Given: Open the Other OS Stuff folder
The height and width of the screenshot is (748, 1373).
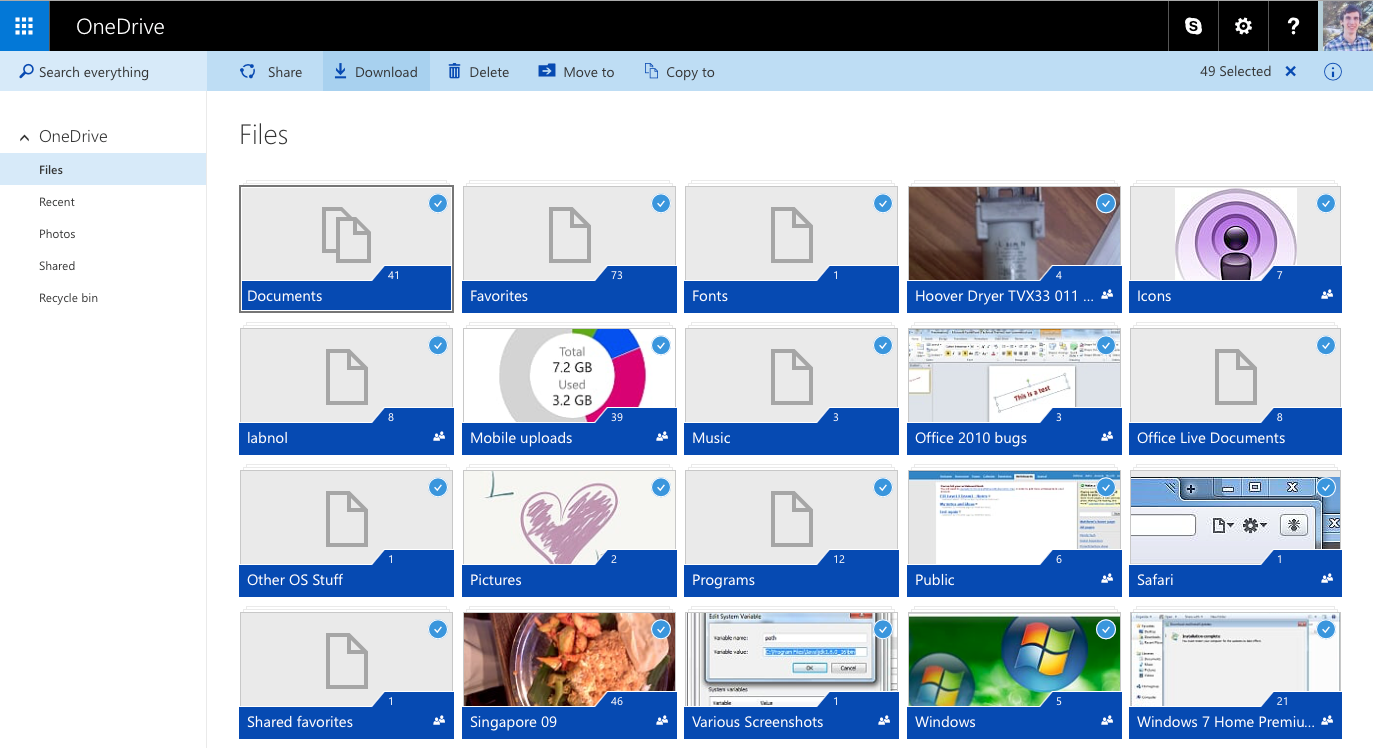Looking at the screenshot, I should pos(347,533).
